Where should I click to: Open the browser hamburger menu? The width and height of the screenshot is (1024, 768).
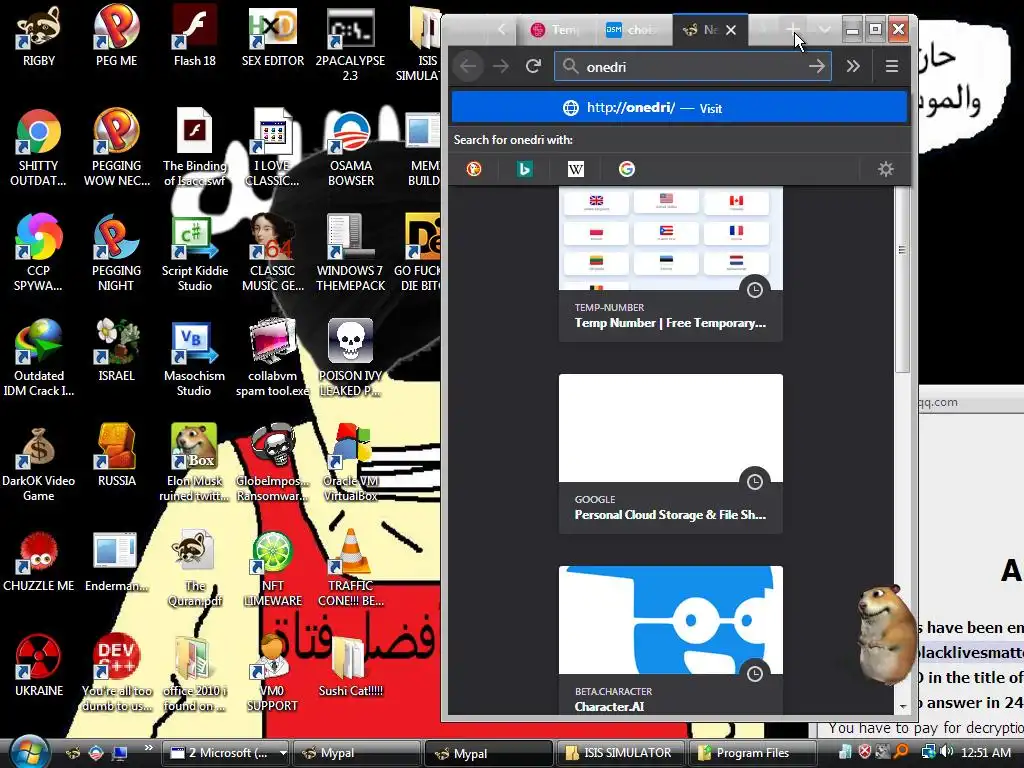[891, 66]
